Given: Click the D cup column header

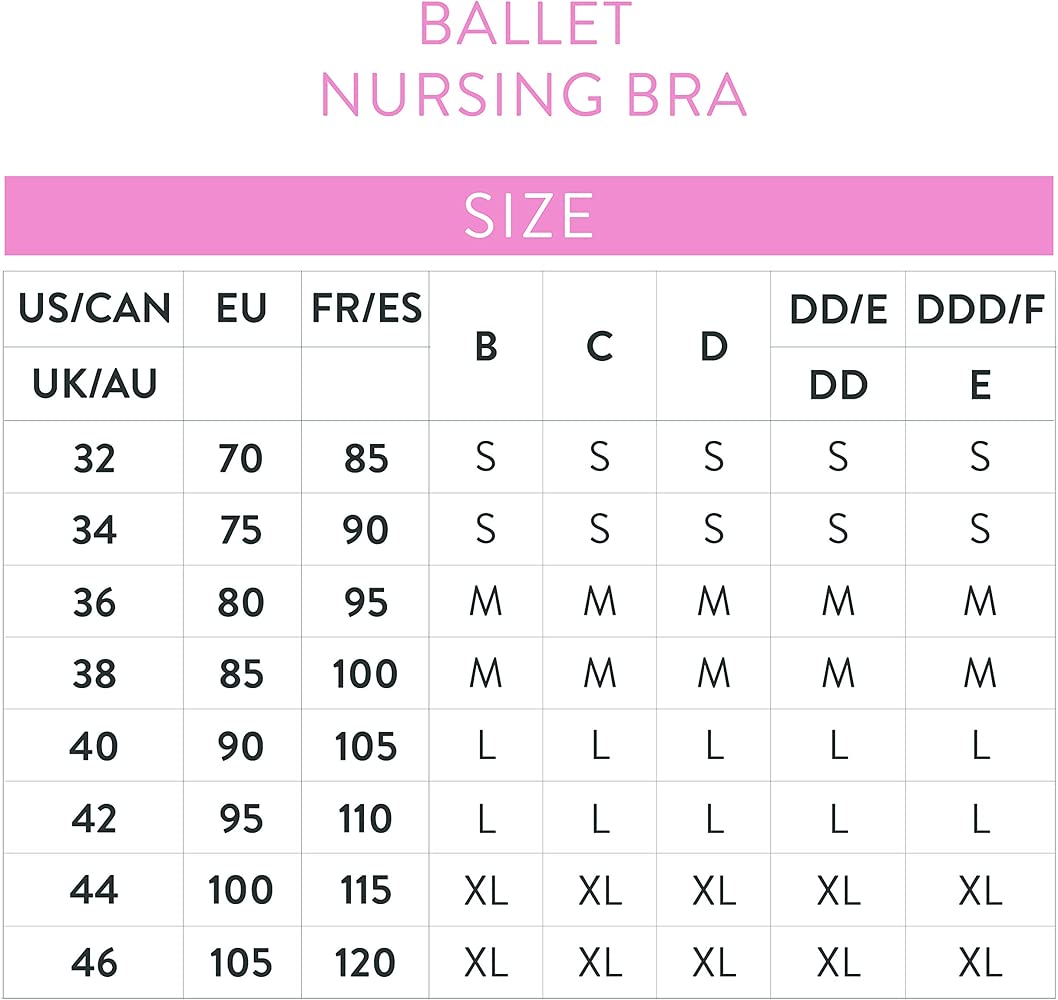Looking at the screenshot, I should (713, 346).
